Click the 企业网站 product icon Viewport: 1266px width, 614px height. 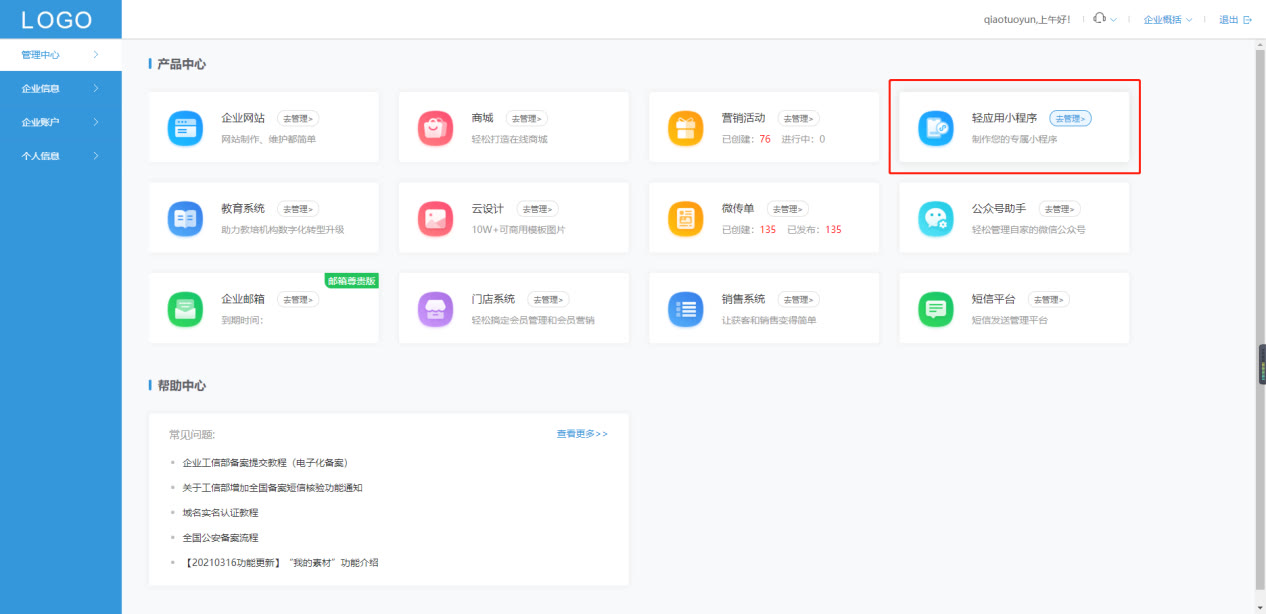(x=186, y=128)
